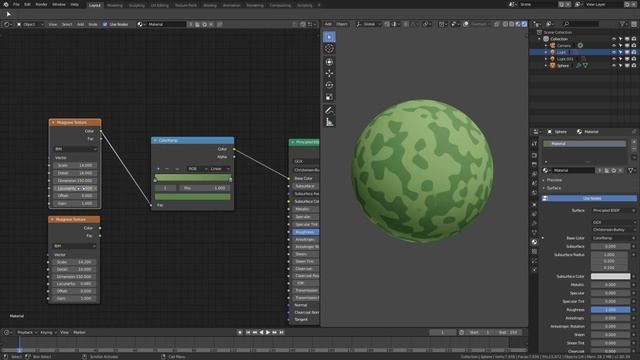This screenshot has height=360, width=640.
Task: Open the Tool properties tab icon
Action: click(x=534, y=144)
